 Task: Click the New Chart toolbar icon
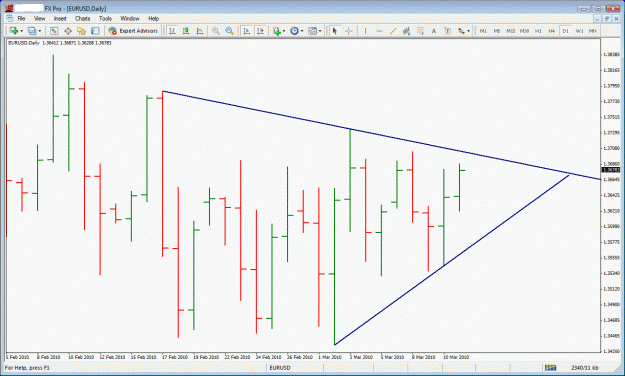tap(13, 31)
